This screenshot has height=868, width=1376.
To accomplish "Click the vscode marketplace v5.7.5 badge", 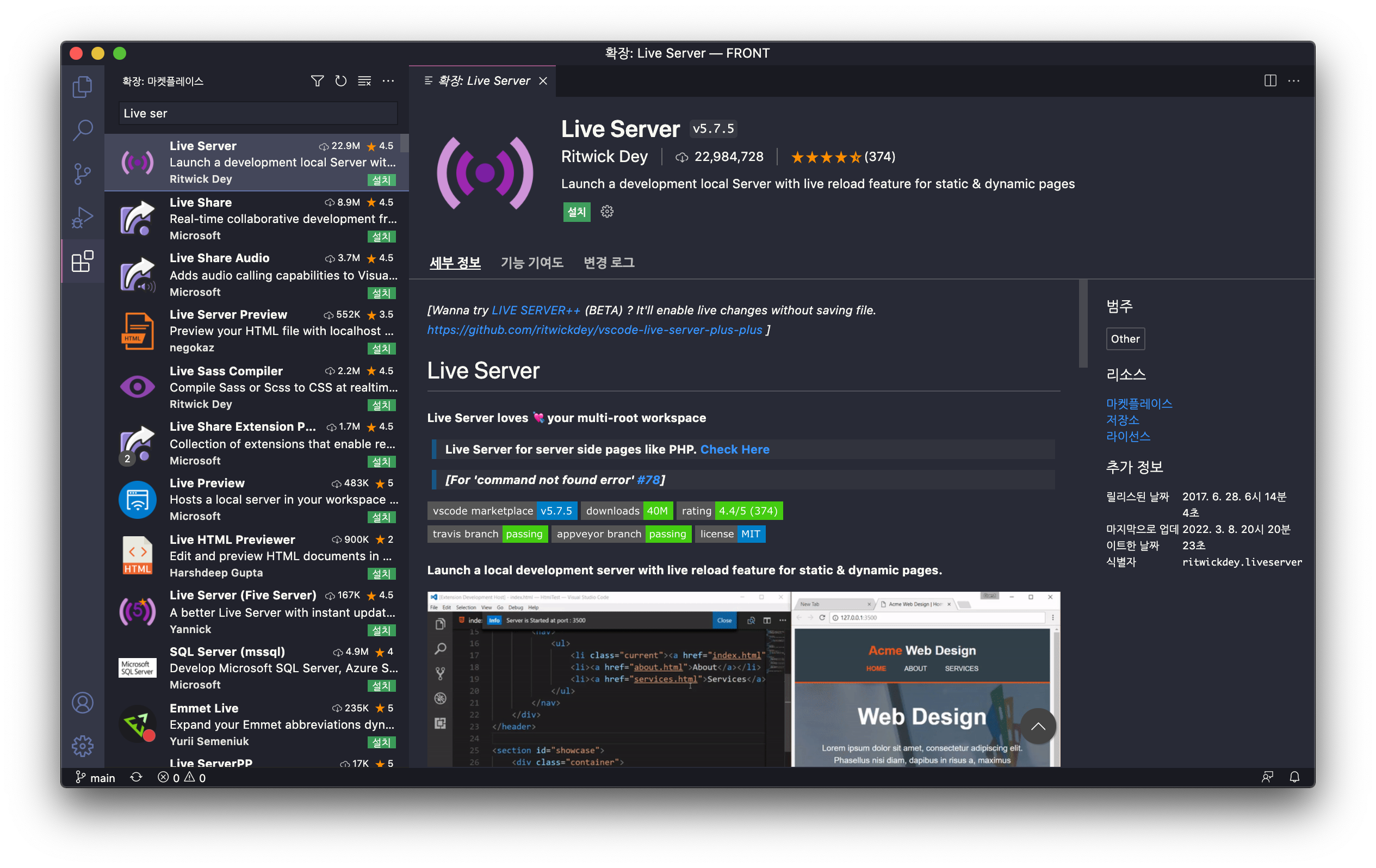I will (x=501, y=510).
